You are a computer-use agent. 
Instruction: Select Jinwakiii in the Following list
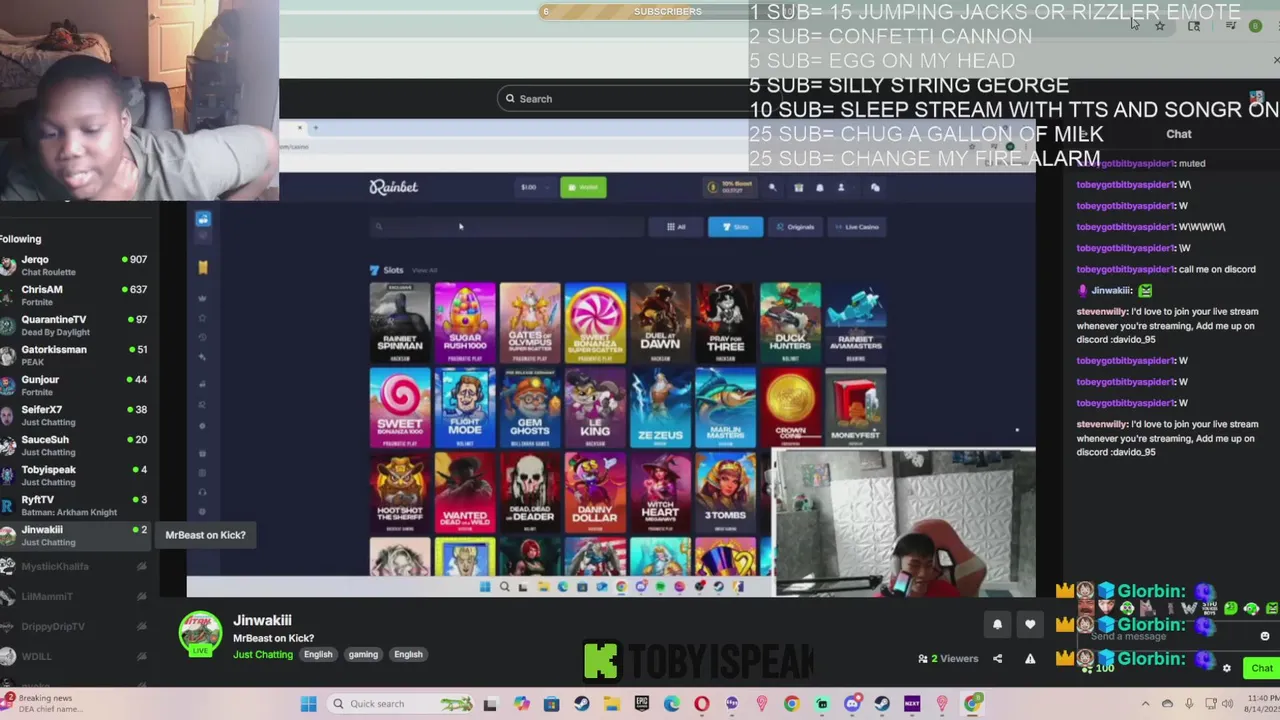click(75, 535)
